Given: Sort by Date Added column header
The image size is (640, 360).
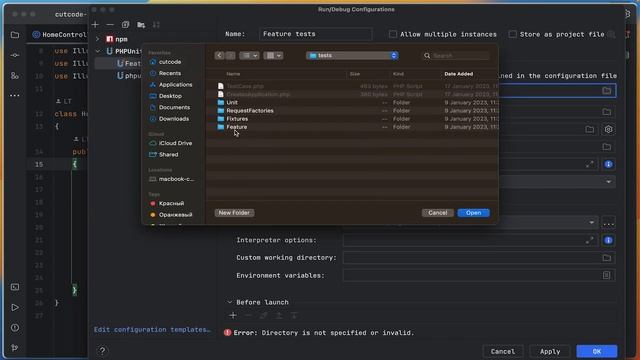Looking at the screenshot, I should (x=459, y=74).
